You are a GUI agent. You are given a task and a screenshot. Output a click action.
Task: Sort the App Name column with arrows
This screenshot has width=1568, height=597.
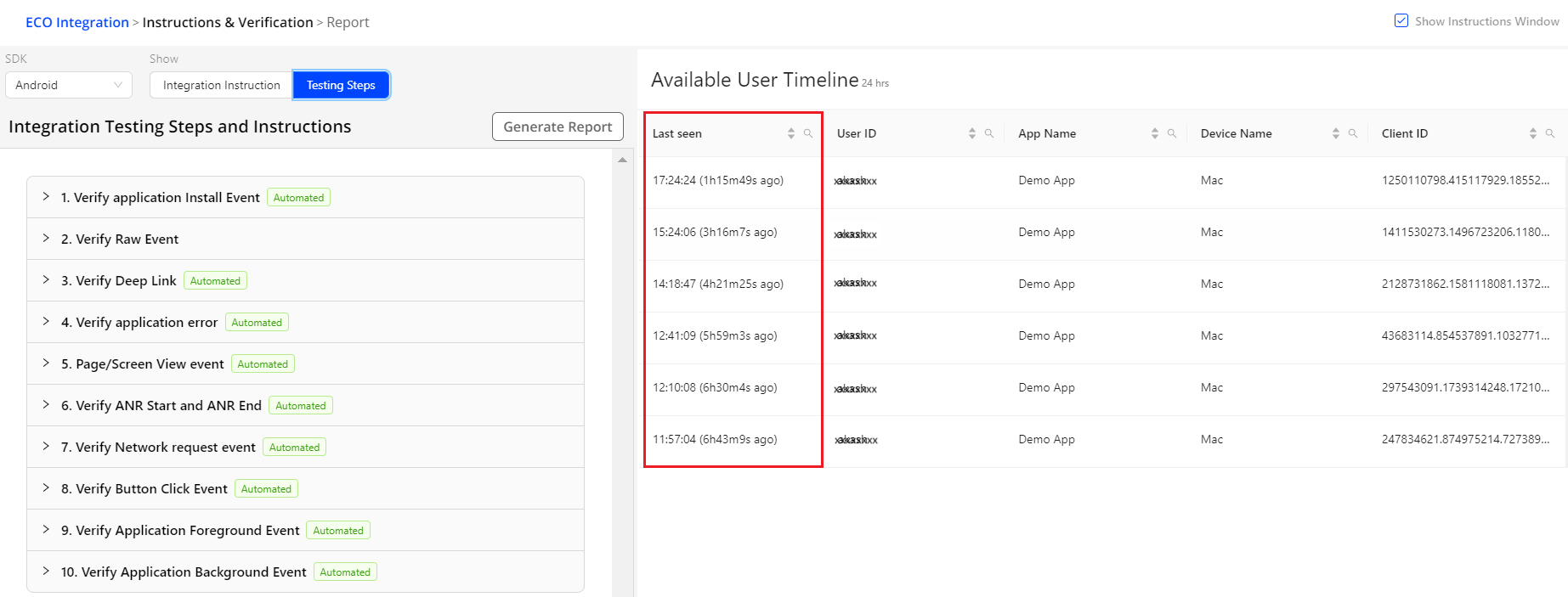(x=1155, y=133)
